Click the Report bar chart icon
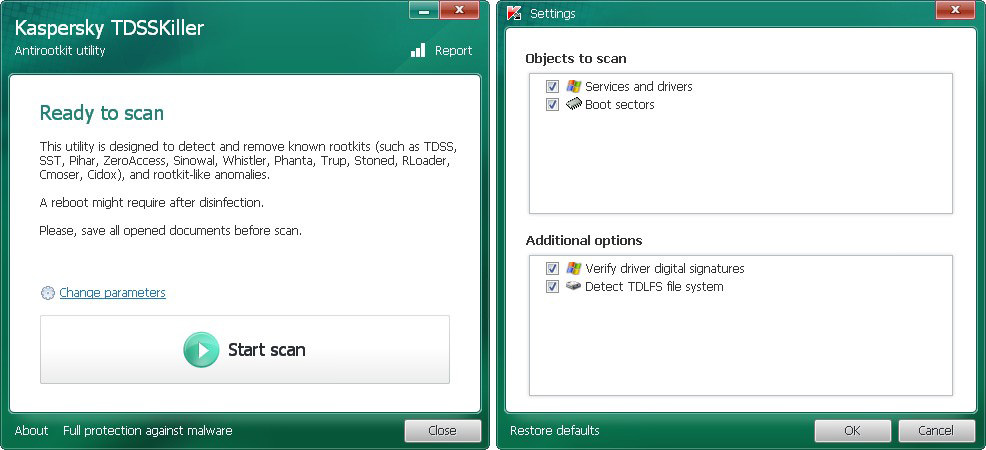986x450 pixels. [x=418, y=51]
